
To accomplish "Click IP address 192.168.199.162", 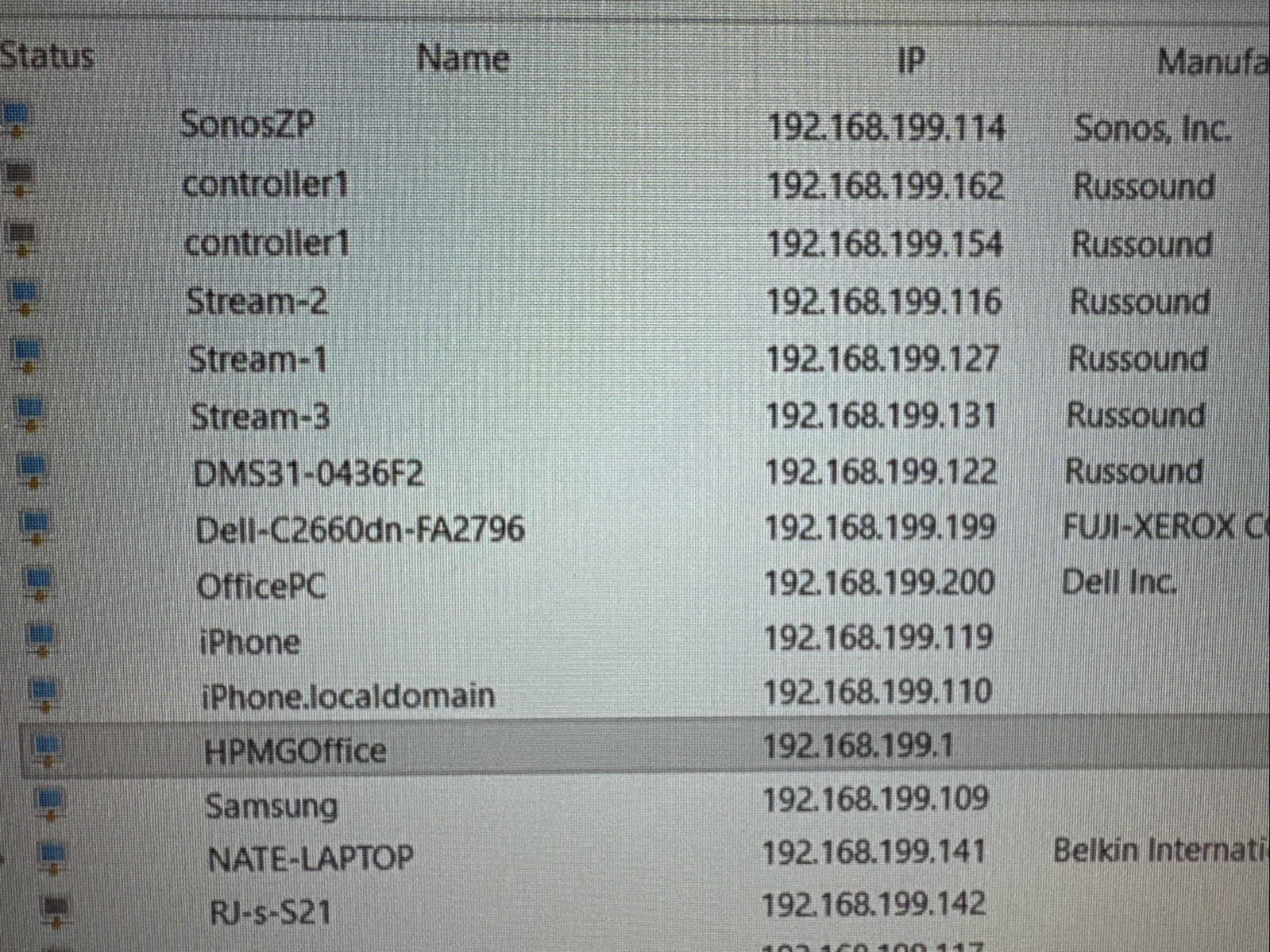I will [x=885, y=186].
